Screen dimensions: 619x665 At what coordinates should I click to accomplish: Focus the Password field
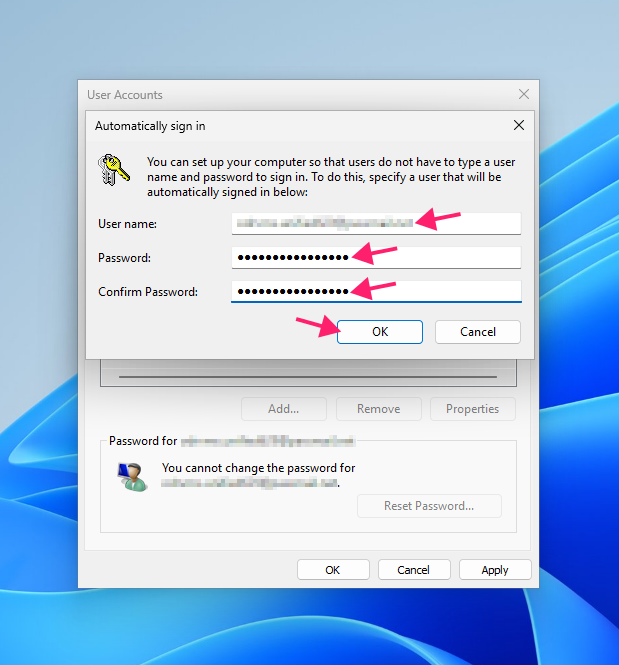(376, 257)
